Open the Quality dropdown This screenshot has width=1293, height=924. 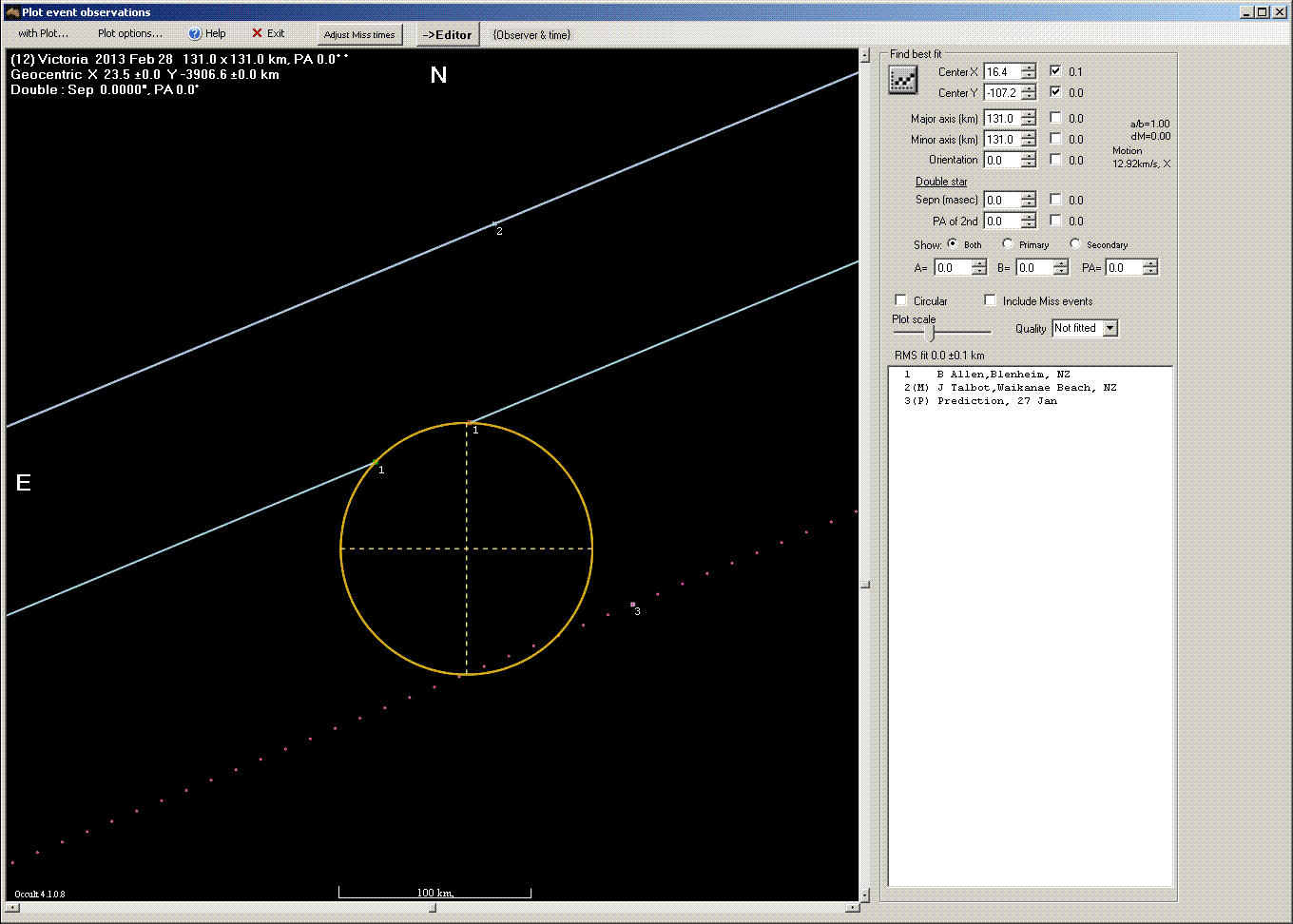(1110, 328)
